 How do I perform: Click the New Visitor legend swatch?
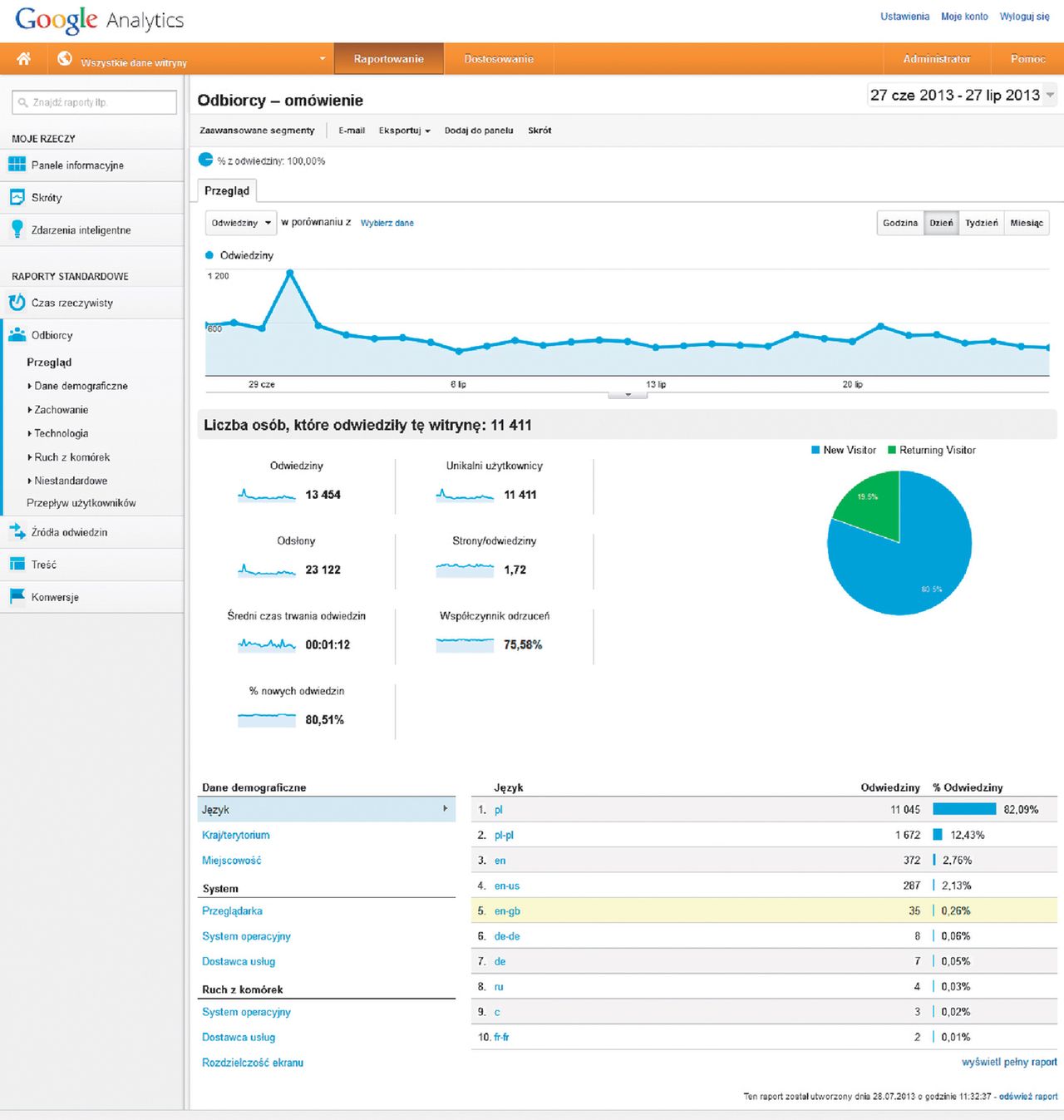[x=815, y=450]
